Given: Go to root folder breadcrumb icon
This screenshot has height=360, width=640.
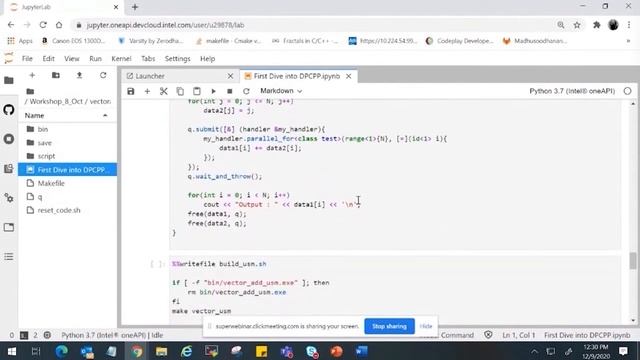Looking at the screenshot, I should 30,91.
